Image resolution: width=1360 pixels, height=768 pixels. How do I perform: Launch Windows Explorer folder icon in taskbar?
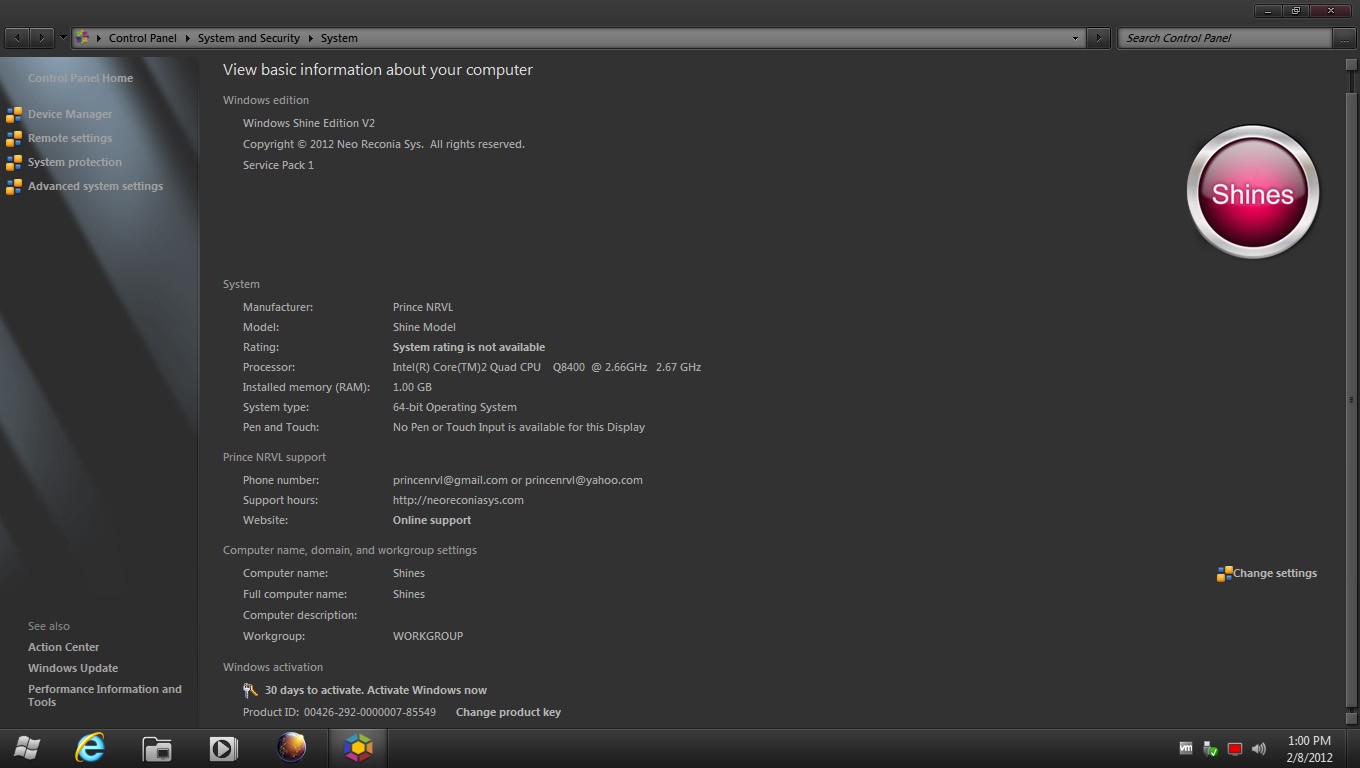tap(157, 748)
